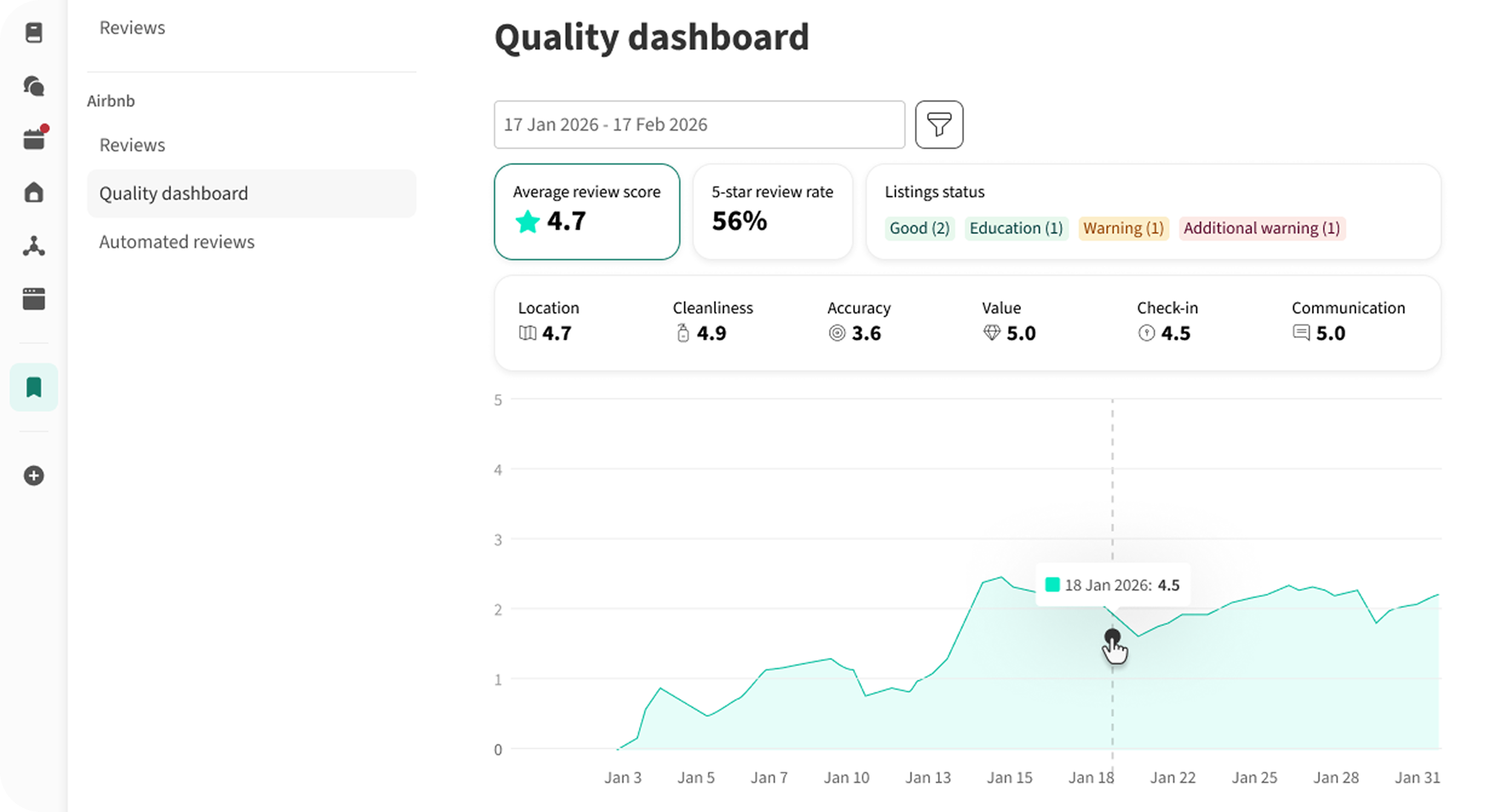The width and height of the screenshot is (1500, 812).
Task: Click the book icon in left sidebar
Action: (x=34, y=33)
